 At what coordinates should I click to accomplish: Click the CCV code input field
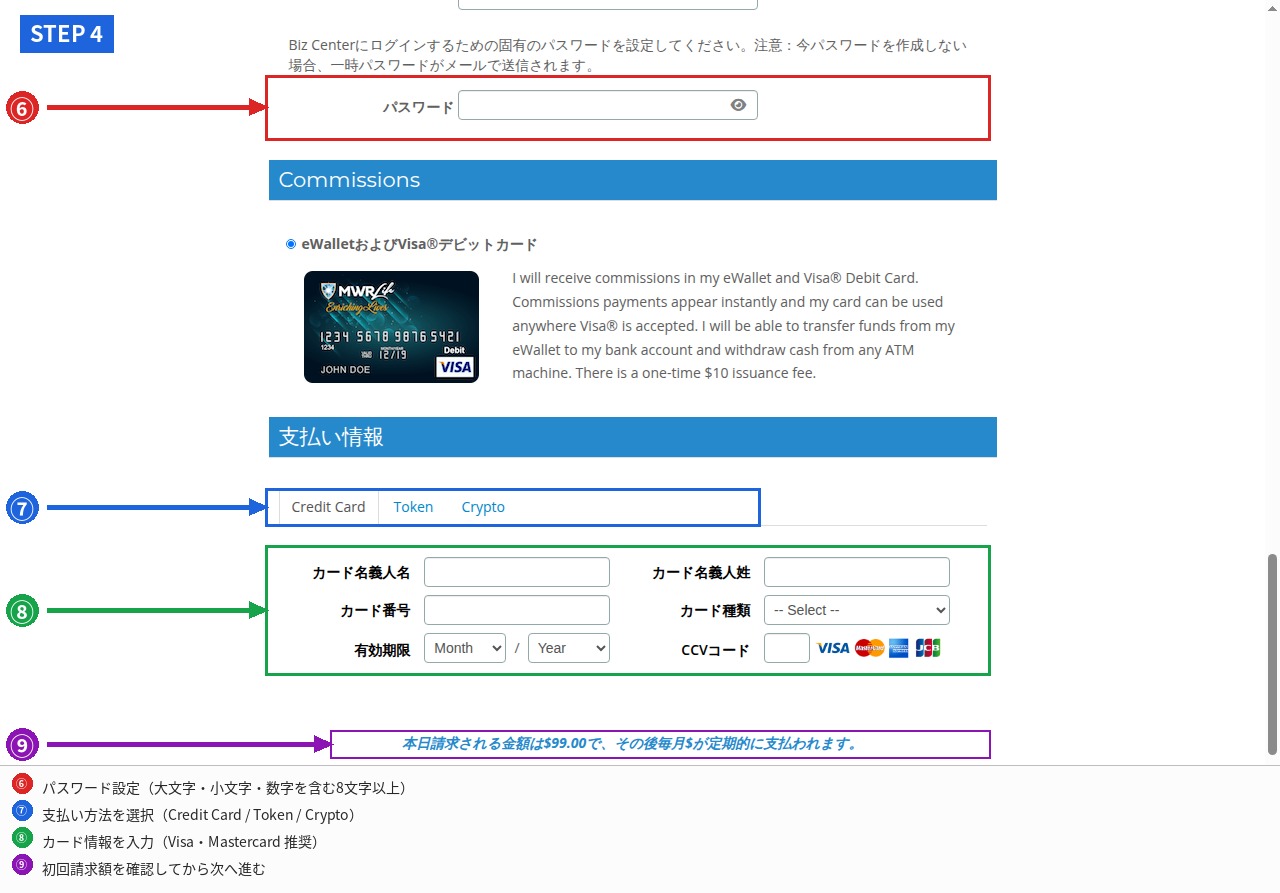pos(787,648)
